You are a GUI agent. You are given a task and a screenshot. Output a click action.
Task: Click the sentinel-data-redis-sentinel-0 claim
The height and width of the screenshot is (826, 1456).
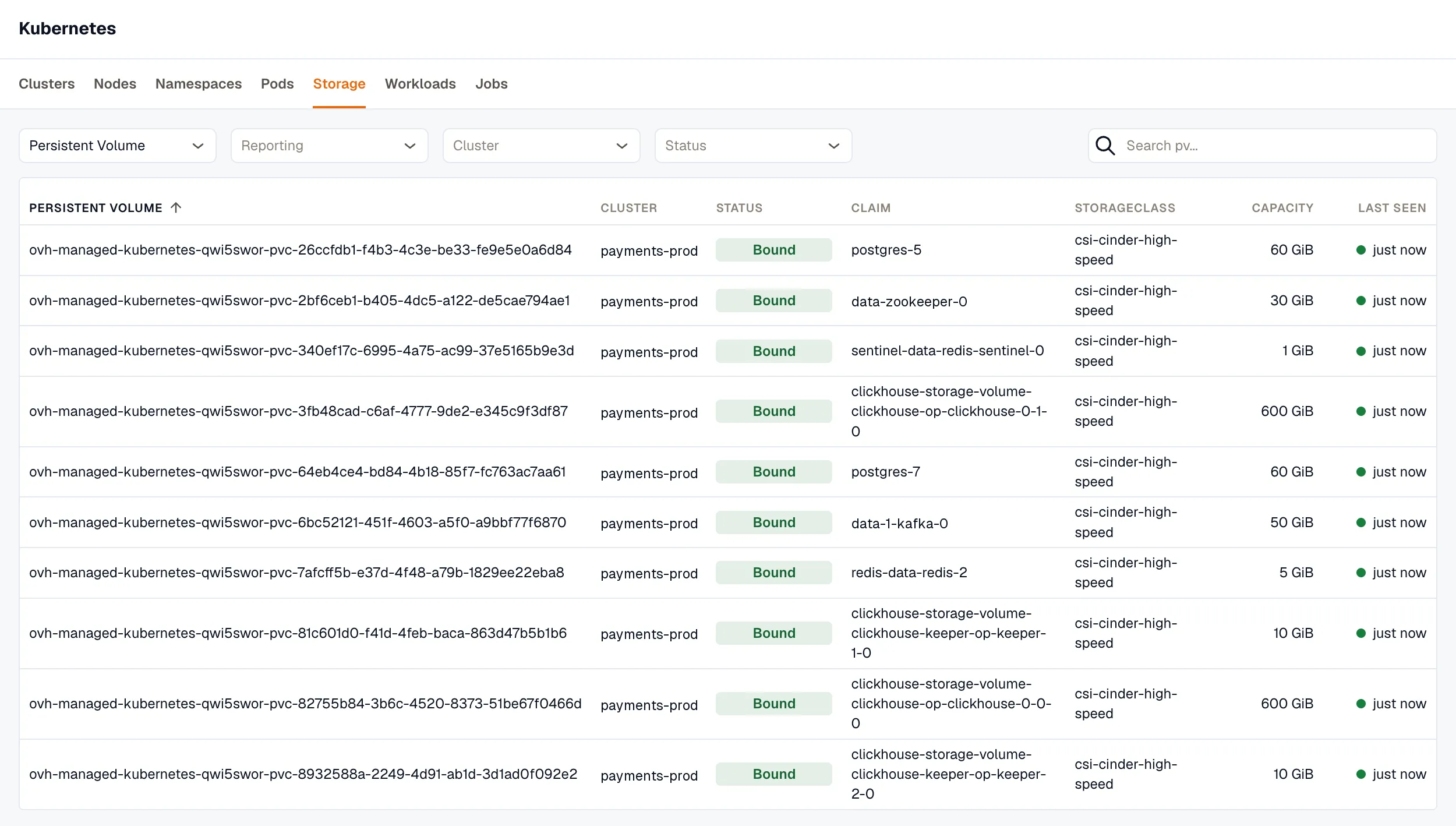point(947,351)
